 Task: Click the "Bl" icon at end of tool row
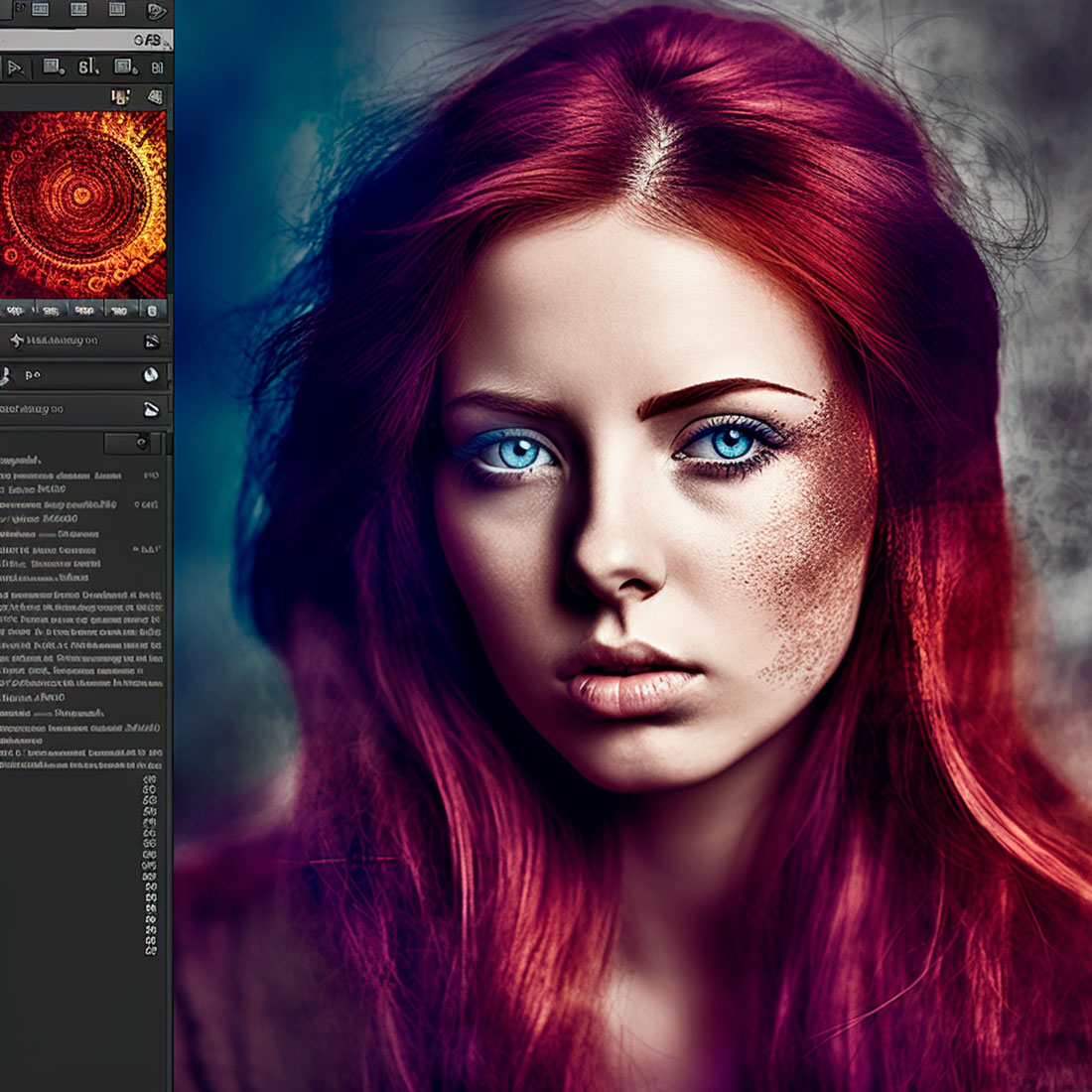pyautogui.click(x=157, y=68)
